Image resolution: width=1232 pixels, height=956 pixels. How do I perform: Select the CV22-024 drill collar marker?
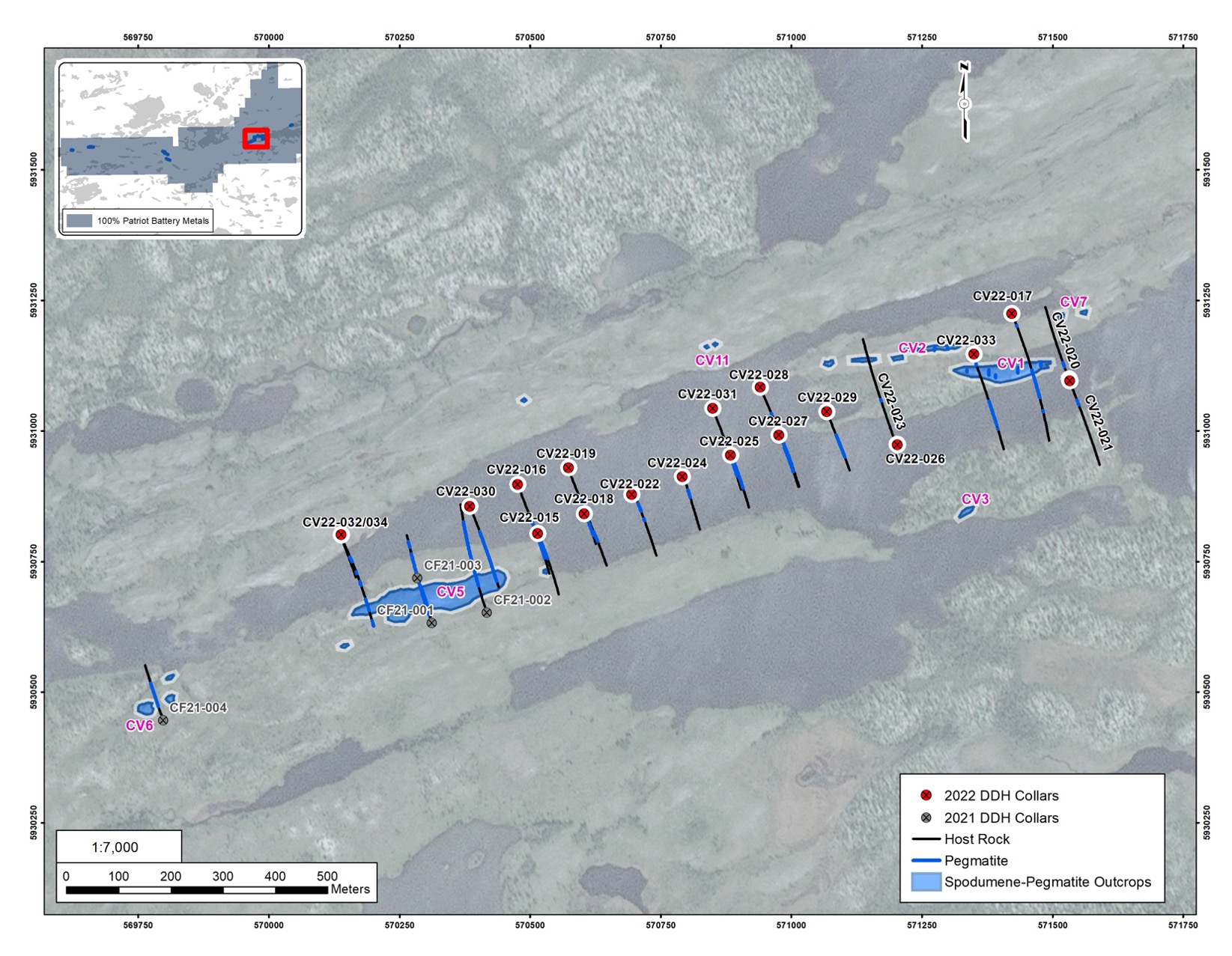[x=682, y=477]
